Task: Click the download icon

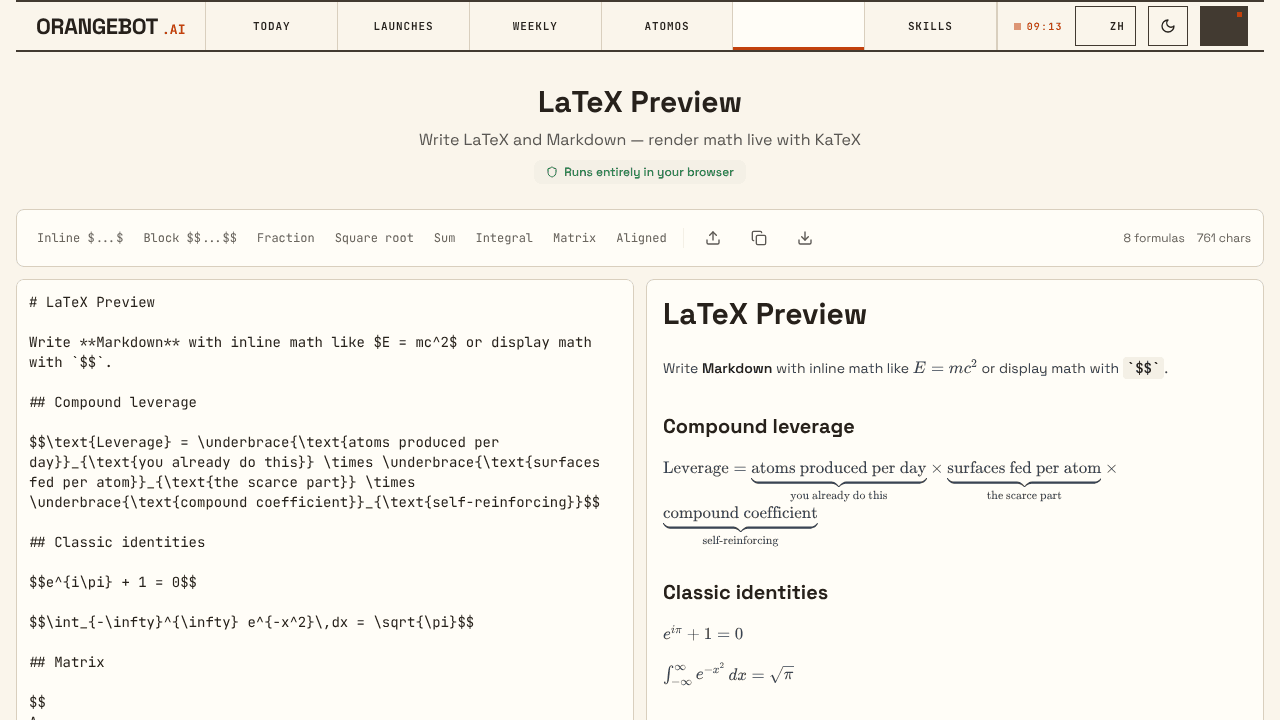Action: tap(805, 238)
